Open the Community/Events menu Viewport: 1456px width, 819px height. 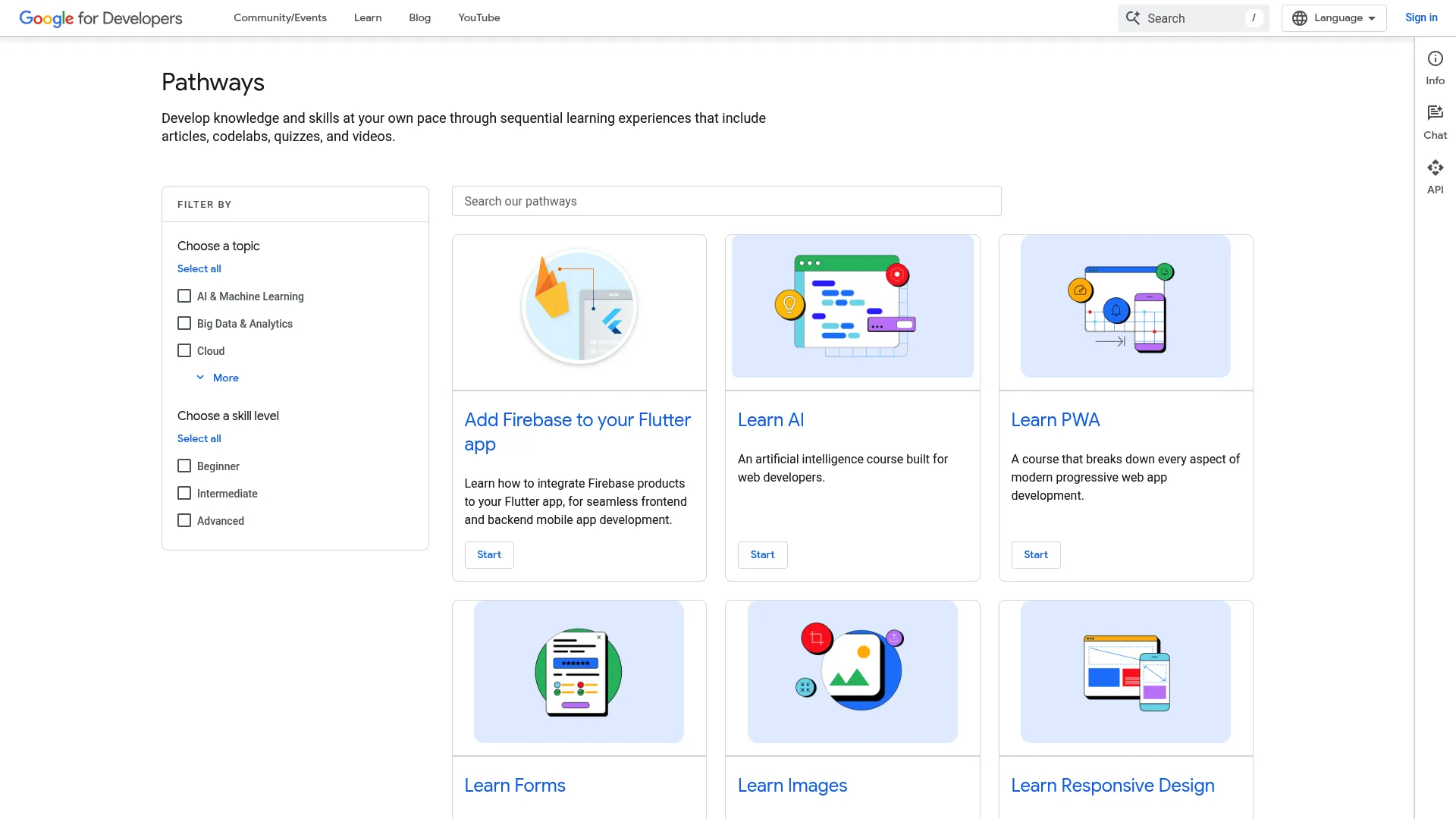[280, 18]
